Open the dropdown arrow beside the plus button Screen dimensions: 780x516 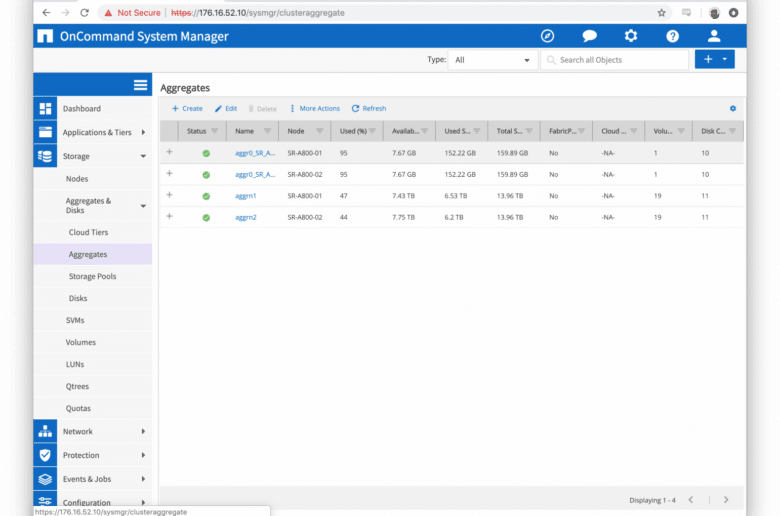point(725,59)
